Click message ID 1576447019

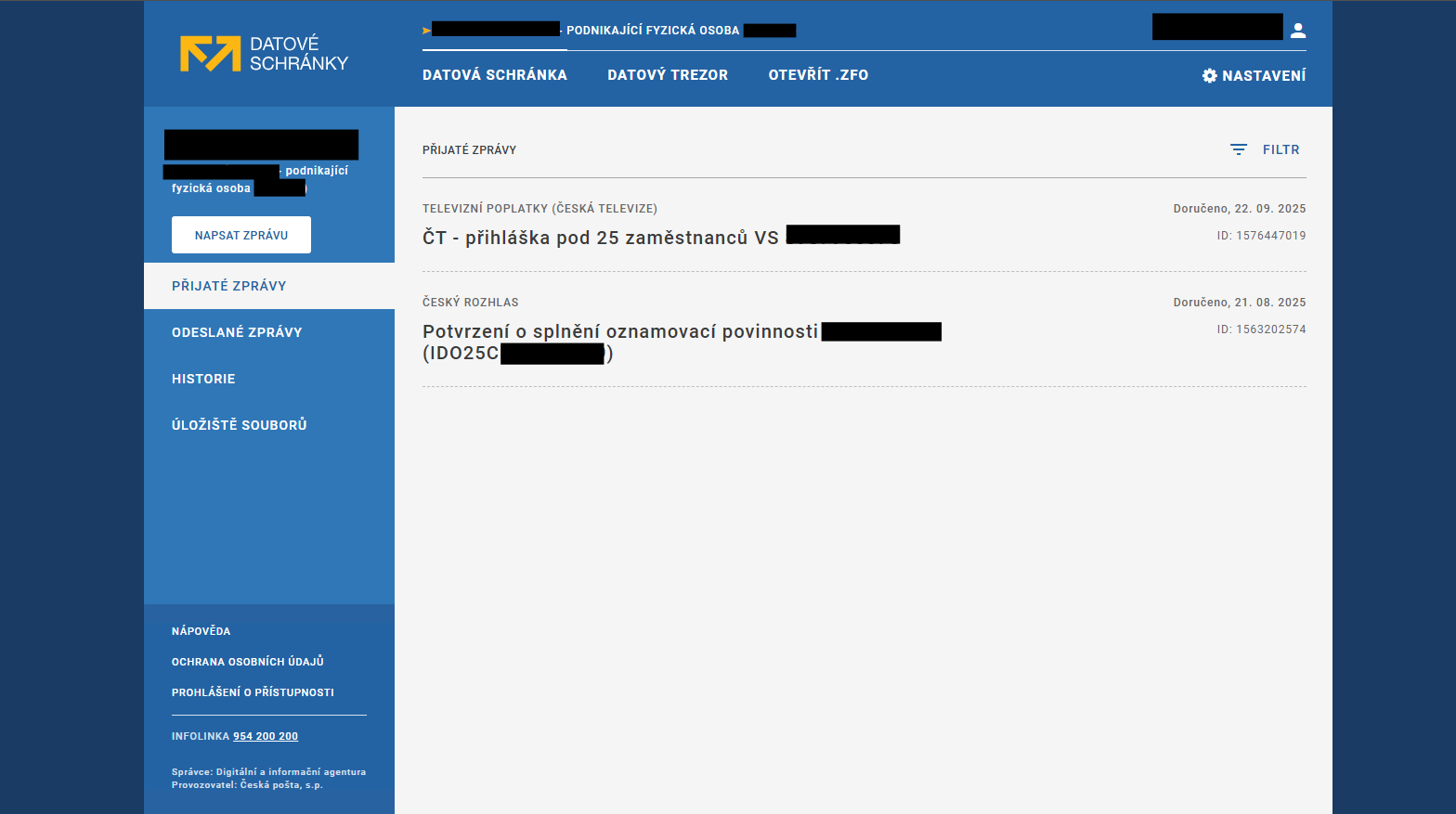[1261, 236]
